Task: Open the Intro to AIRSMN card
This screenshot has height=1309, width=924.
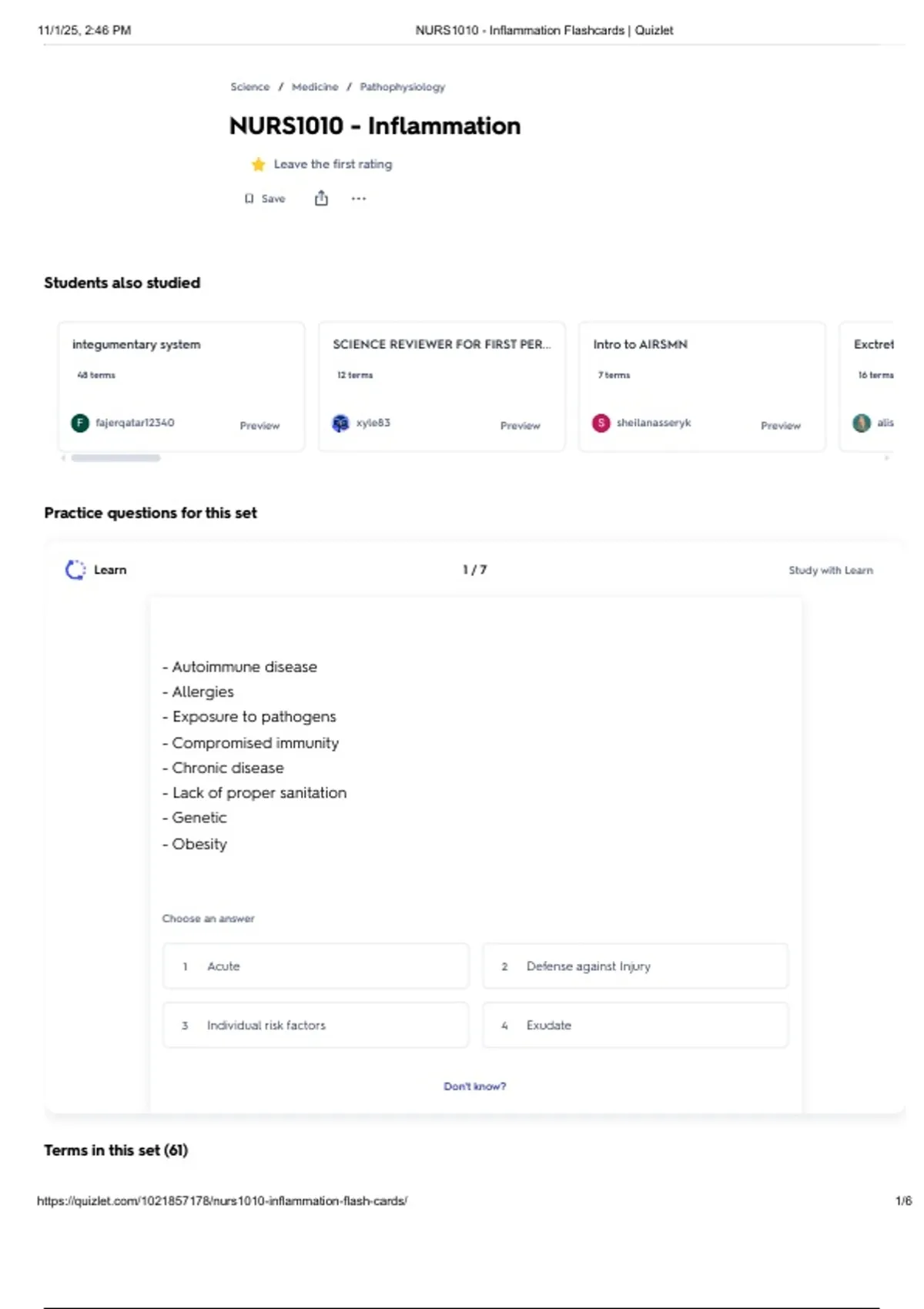Action: [x=701, y=387]
